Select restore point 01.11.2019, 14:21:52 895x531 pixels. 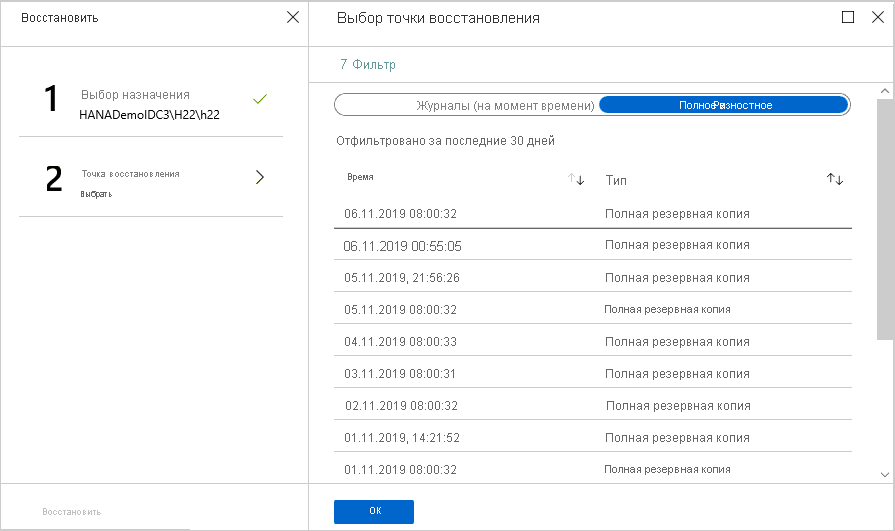tap(593, 437)
